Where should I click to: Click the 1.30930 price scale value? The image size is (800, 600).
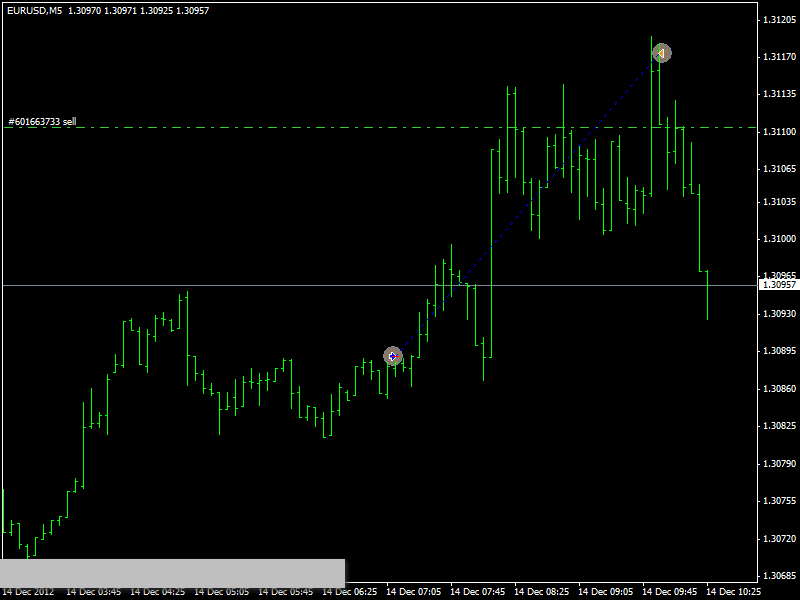tap(779, 313)
